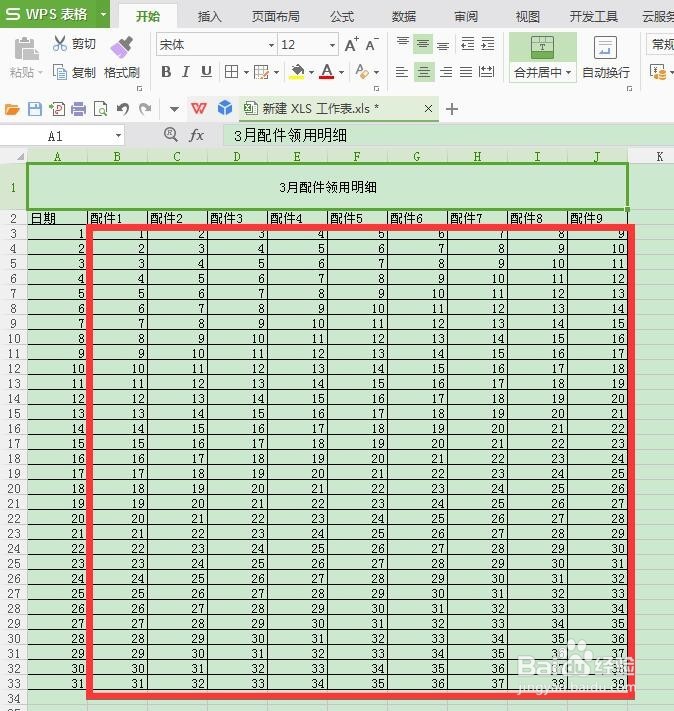The height and width of the screenshot is (711, 674).
Task: Apply fill color with the paint bucket
Action: coord(297,72)
